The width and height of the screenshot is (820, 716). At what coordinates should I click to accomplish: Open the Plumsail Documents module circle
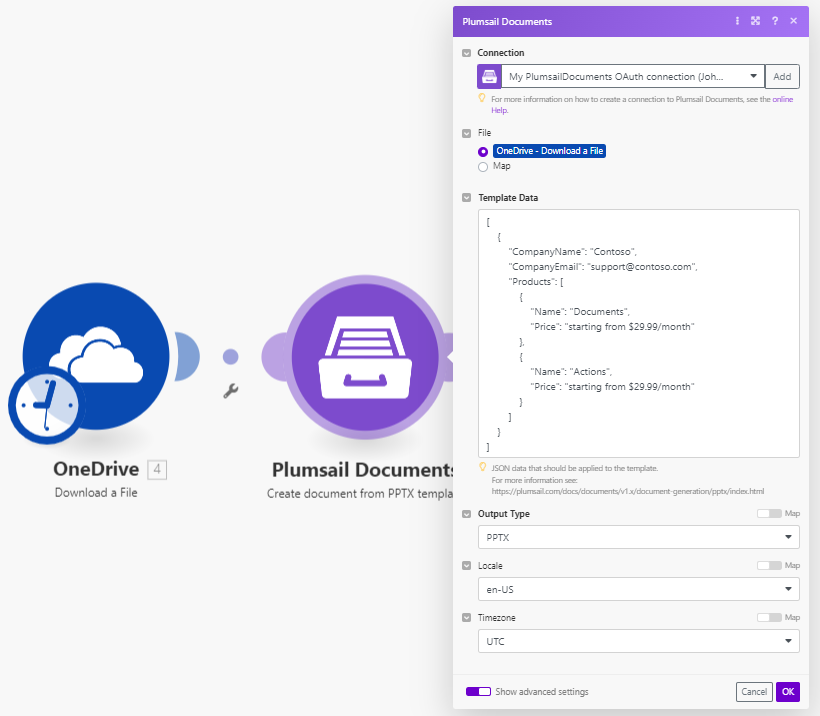pos(365,357)
